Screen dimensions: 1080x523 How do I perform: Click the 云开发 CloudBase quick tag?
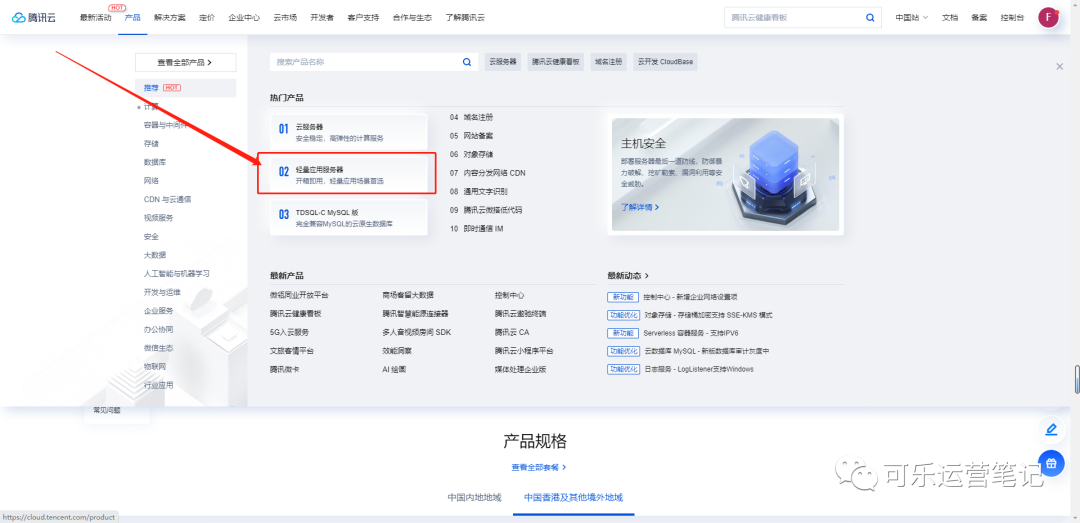click(x=665, y=62)
